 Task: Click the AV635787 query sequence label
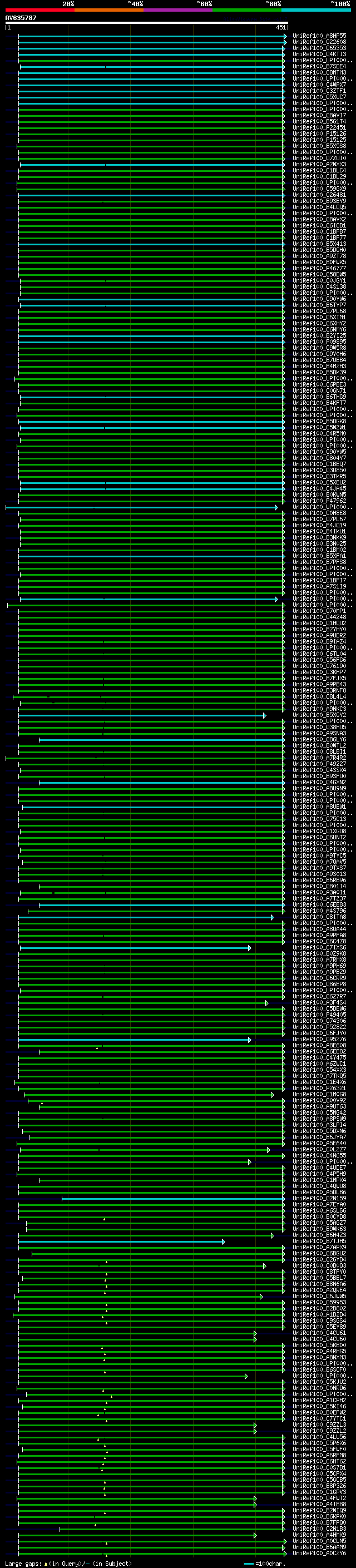pyautogui.click(x=21, y=18)
